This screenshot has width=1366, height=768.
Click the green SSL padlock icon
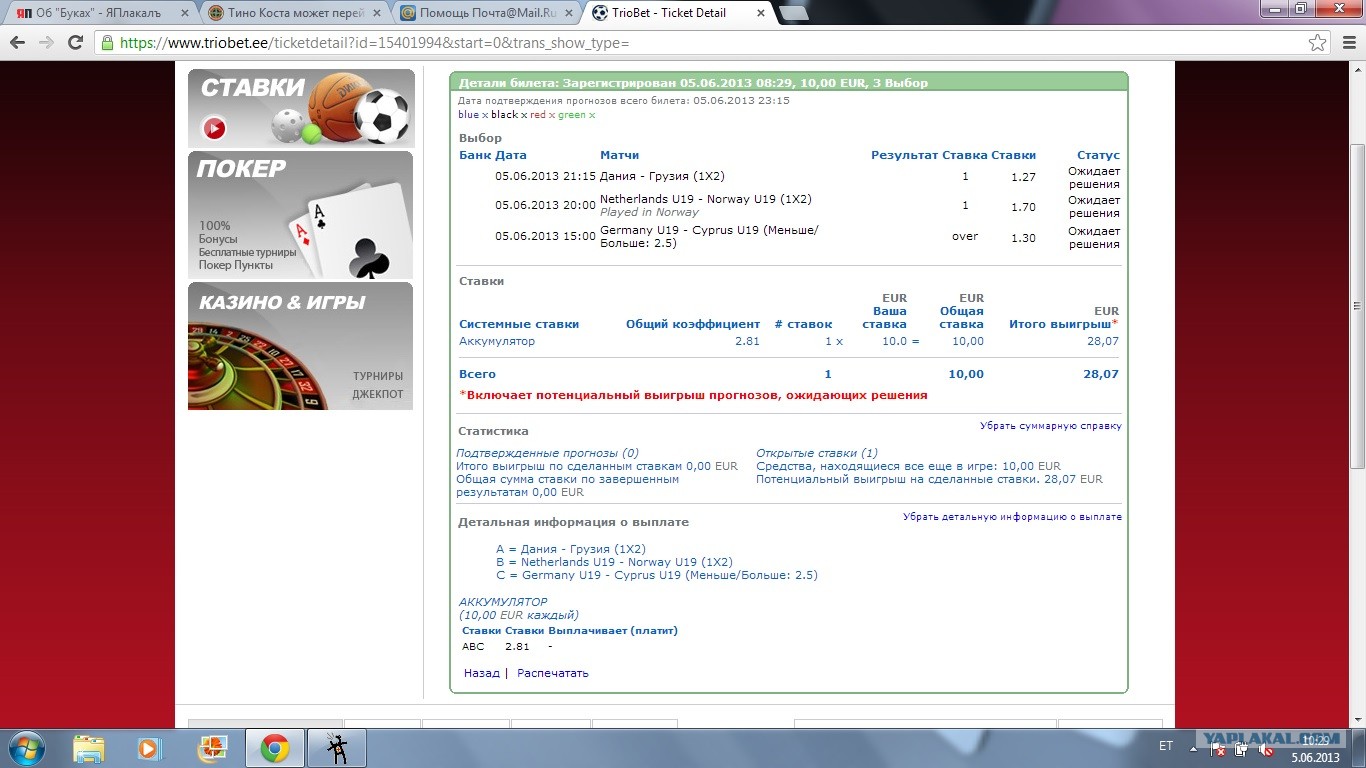pos(107,43)
